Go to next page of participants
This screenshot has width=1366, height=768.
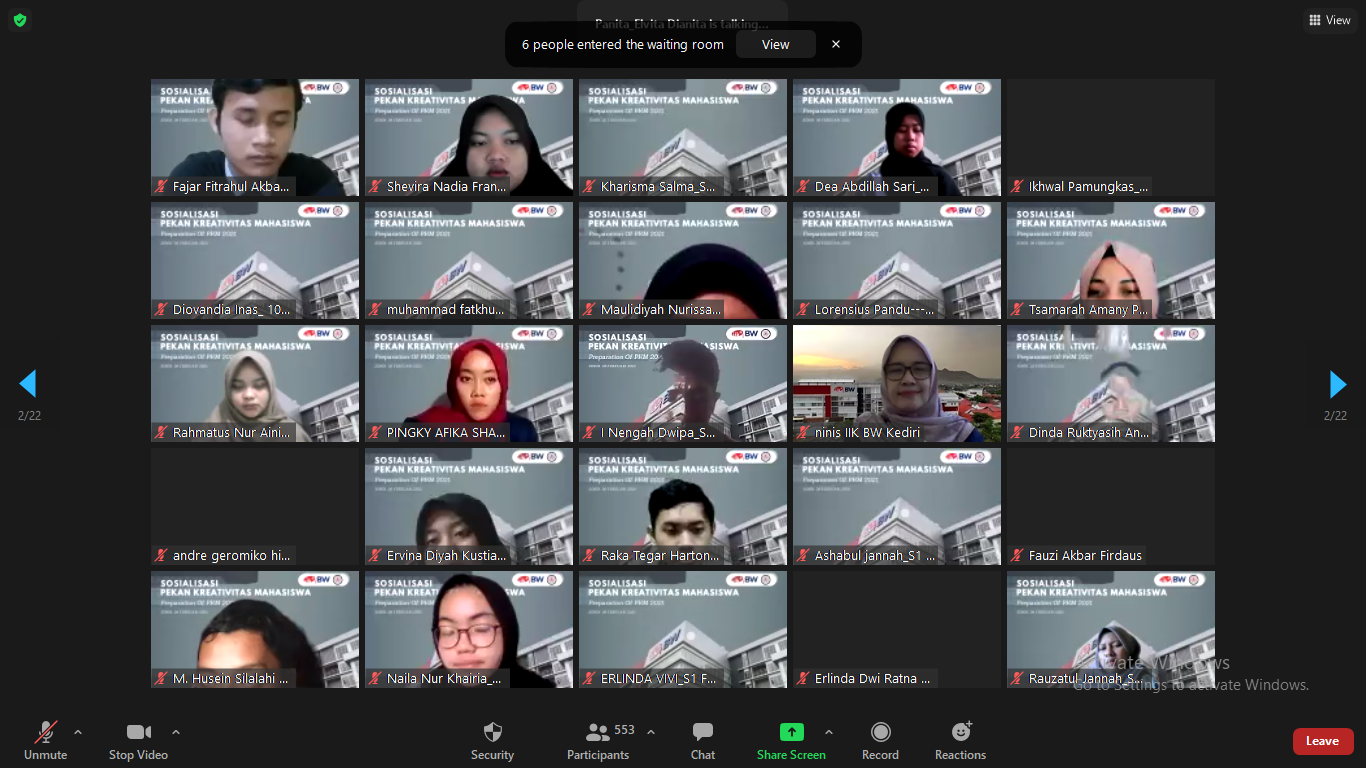1337,384
